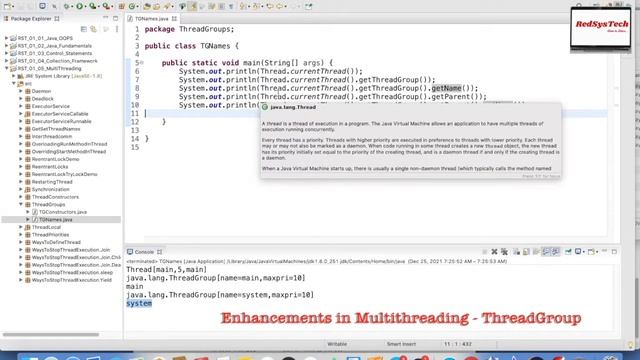Click the Open Type toolbar icon
Screen dimensions: 640x360
click(x=147, y=6)
